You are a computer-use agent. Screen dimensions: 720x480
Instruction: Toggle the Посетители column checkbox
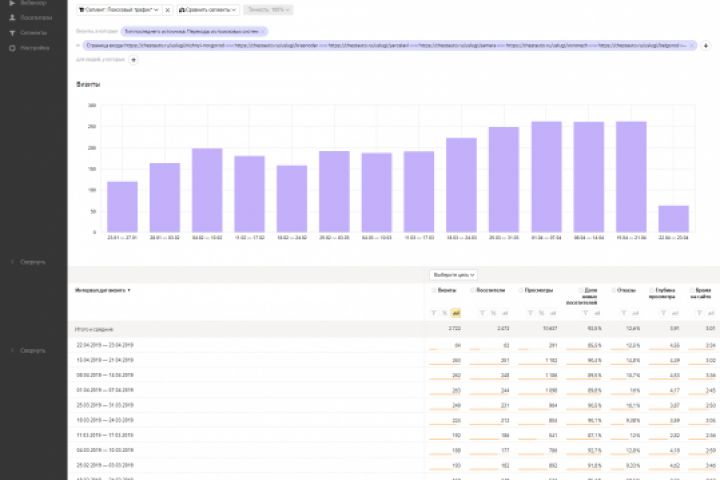point(472,290)
